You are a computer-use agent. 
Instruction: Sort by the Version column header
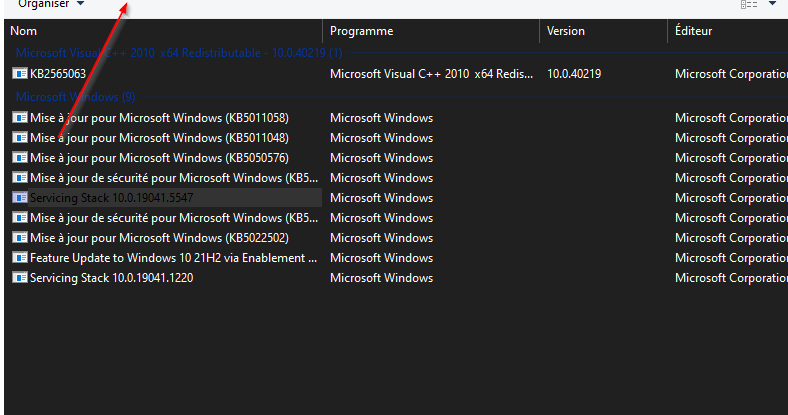604,31
